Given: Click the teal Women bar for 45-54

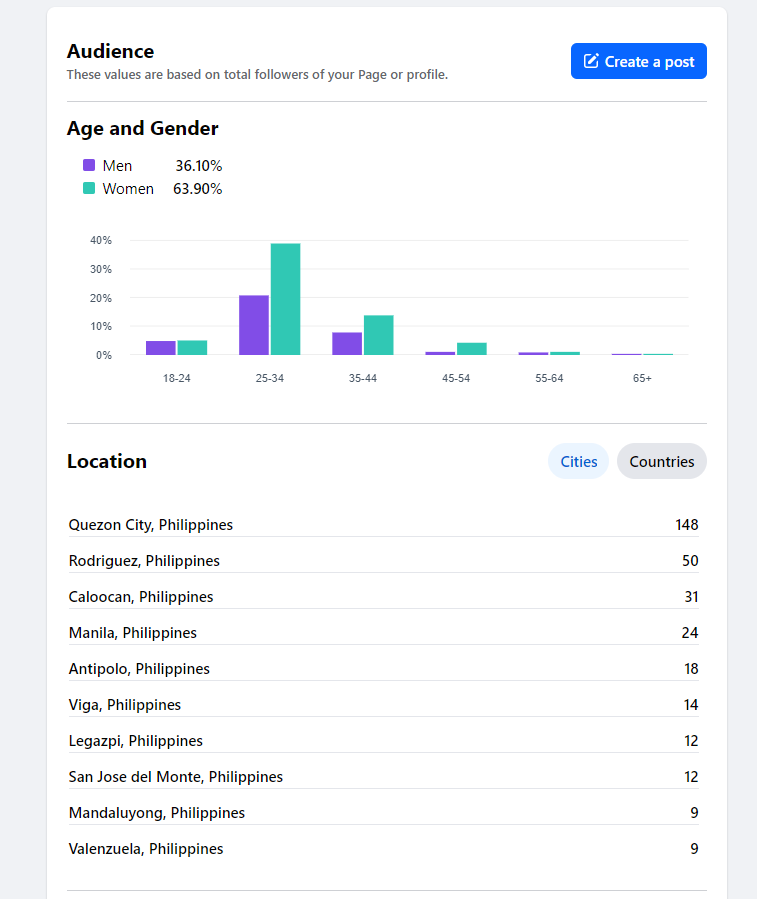Looking at the screenshot, I should tap(471, 349).
